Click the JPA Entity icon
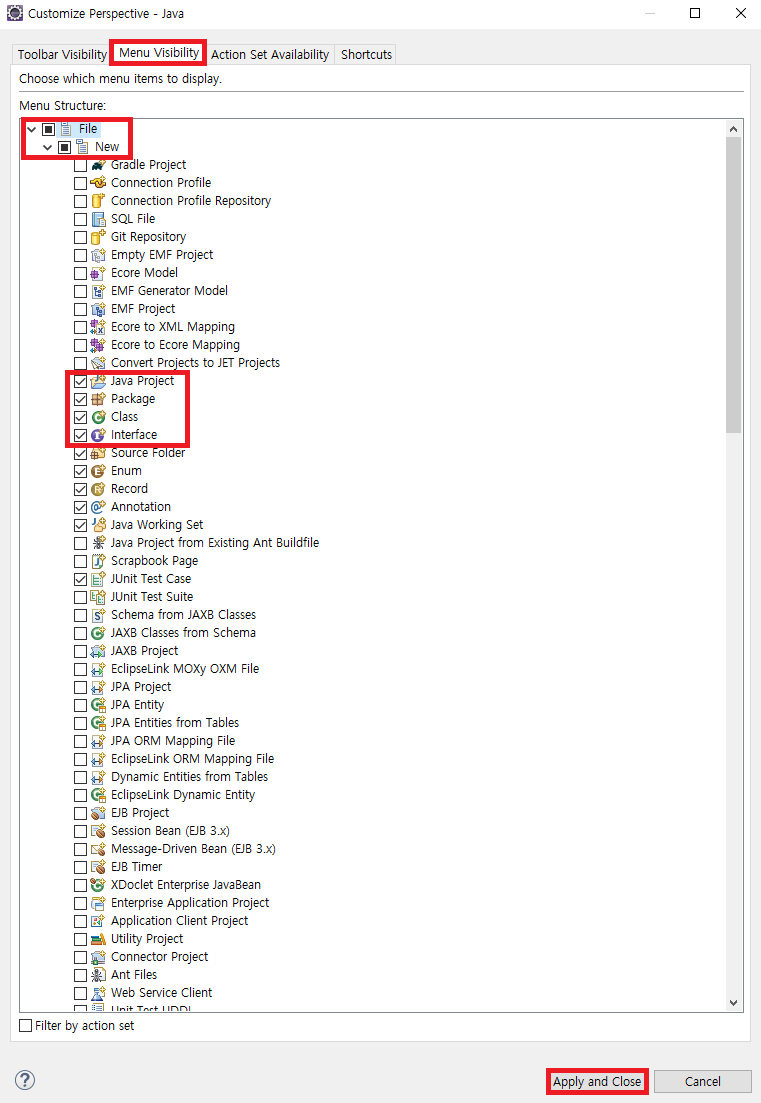 pyautogui.click(x=98, y=705)
